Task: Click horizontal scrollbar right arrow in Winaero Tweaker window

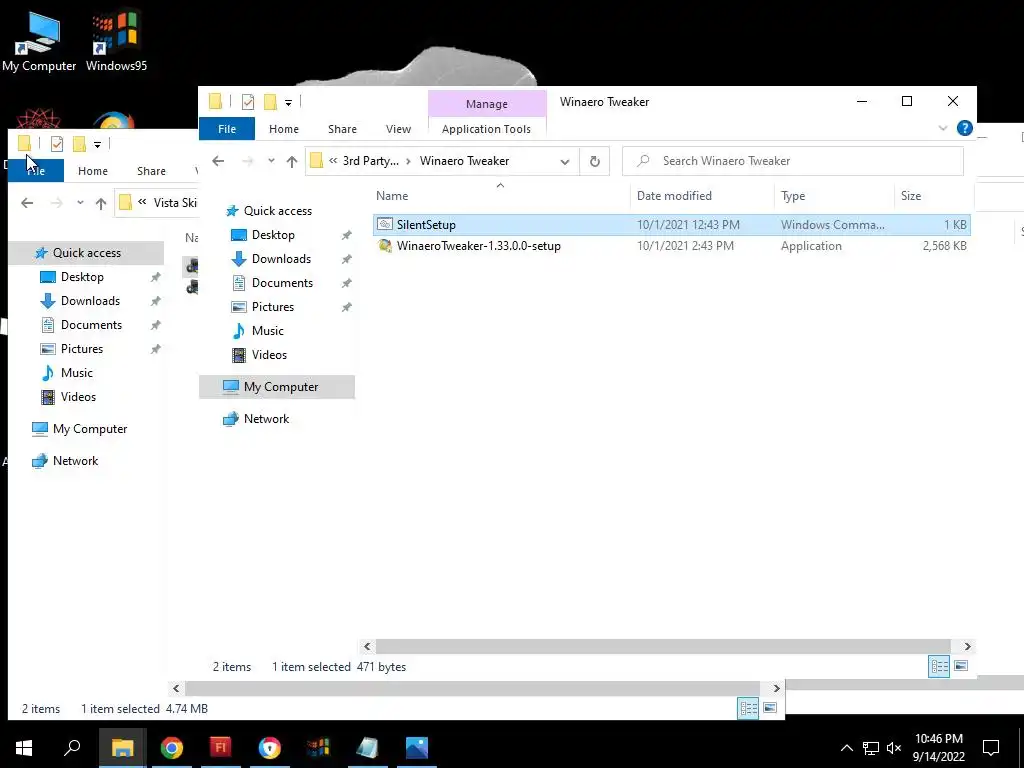Action: [967, 647]
